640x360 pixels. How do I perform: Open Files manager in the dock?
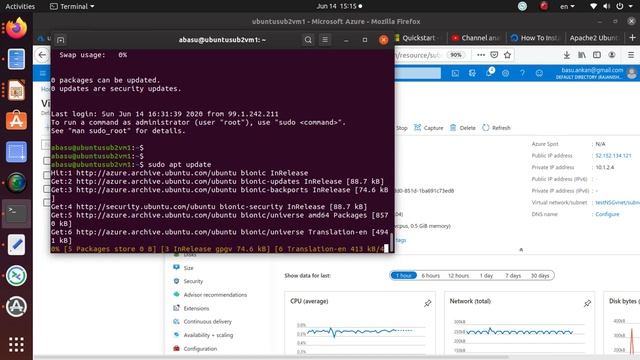coord(16,59)
